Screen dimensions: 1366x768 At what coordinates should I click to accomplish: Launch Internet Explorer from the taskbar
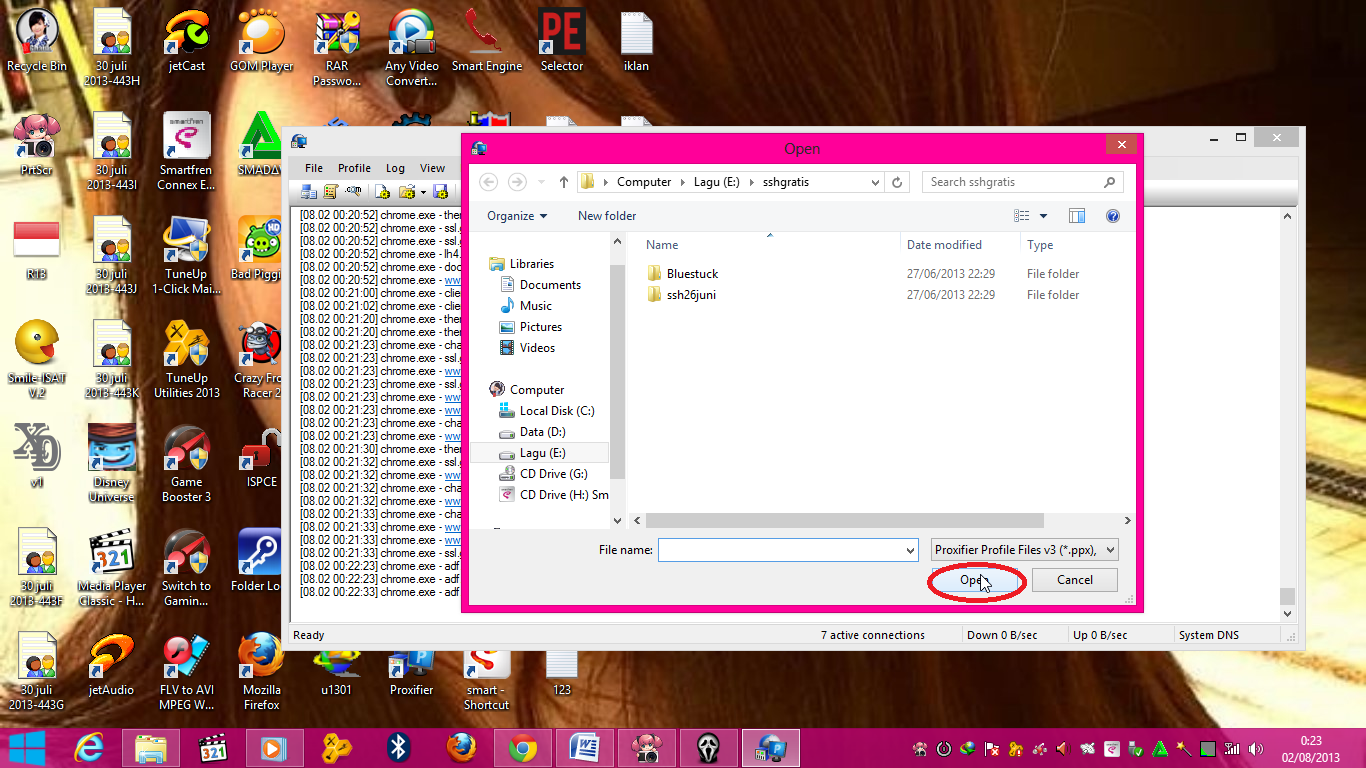pos(89,747)
